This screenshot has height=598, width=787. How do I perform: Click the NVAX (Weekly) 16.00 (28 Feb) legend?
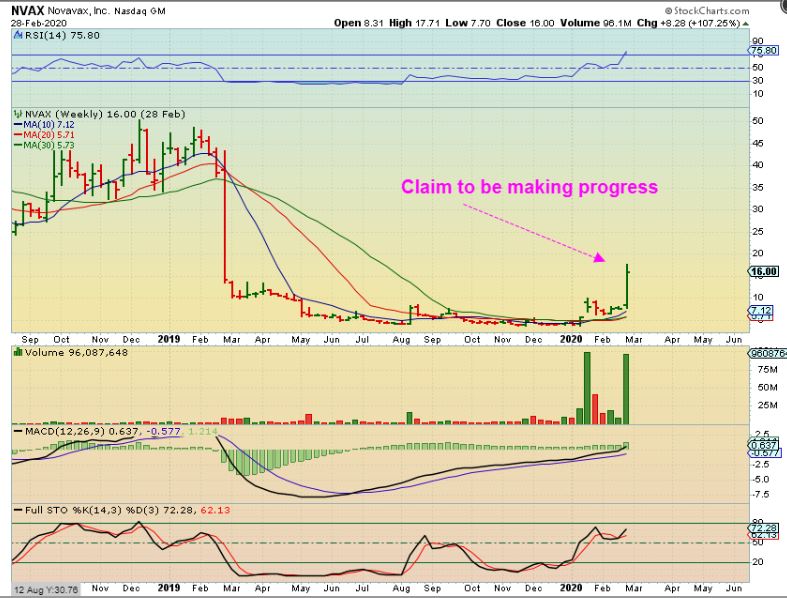[x=105, y=114]
